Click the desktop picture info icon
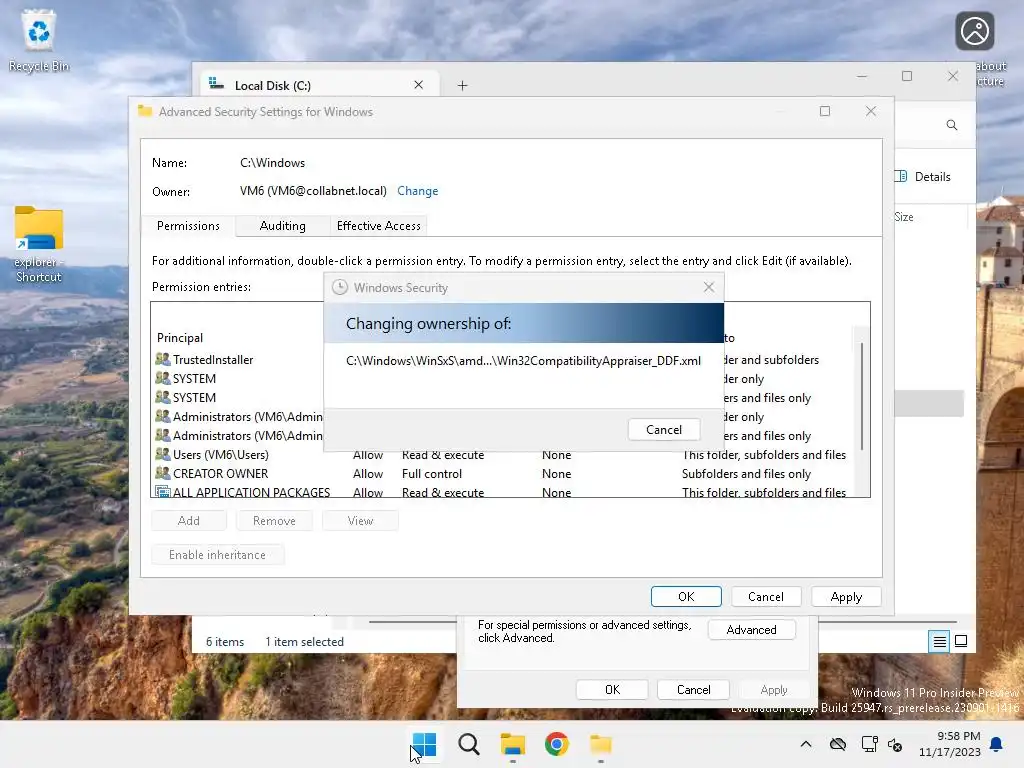 (x=975, y=31)
